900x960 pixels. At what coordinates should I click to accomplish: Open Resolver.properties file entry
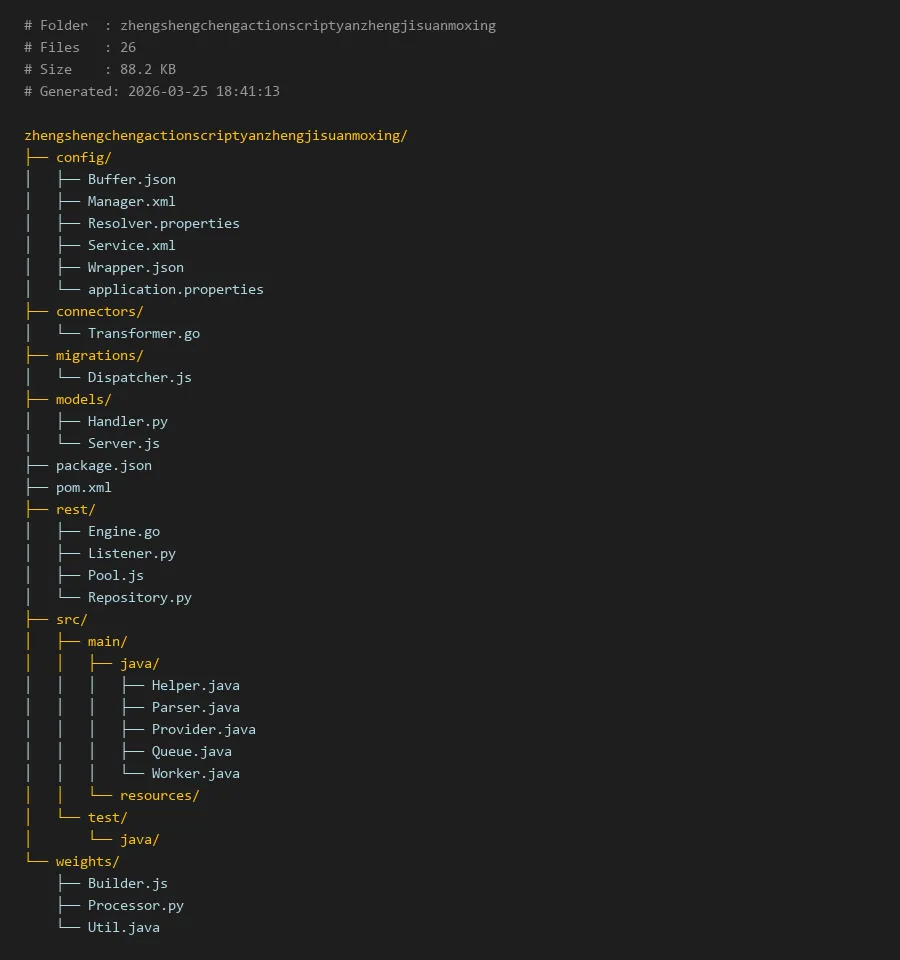(x=163, y=223)
